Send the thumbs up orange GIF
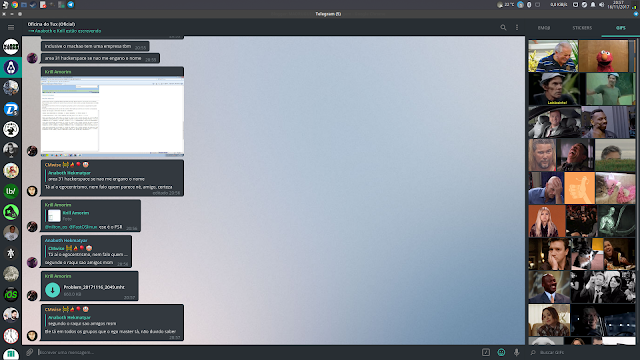Image resolution: width=640 pixels, height=360 pixels. click(x=580, y=188)
